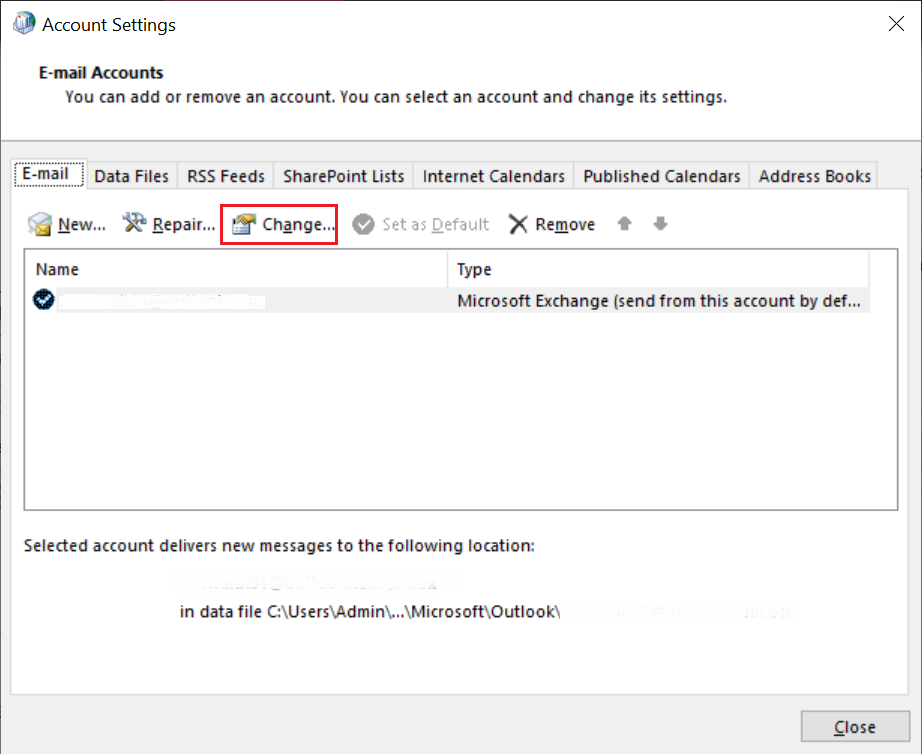Click the Set as Default checkmark icon
Viewport: 922px width, 754px height.
click(x=363, y=224)
